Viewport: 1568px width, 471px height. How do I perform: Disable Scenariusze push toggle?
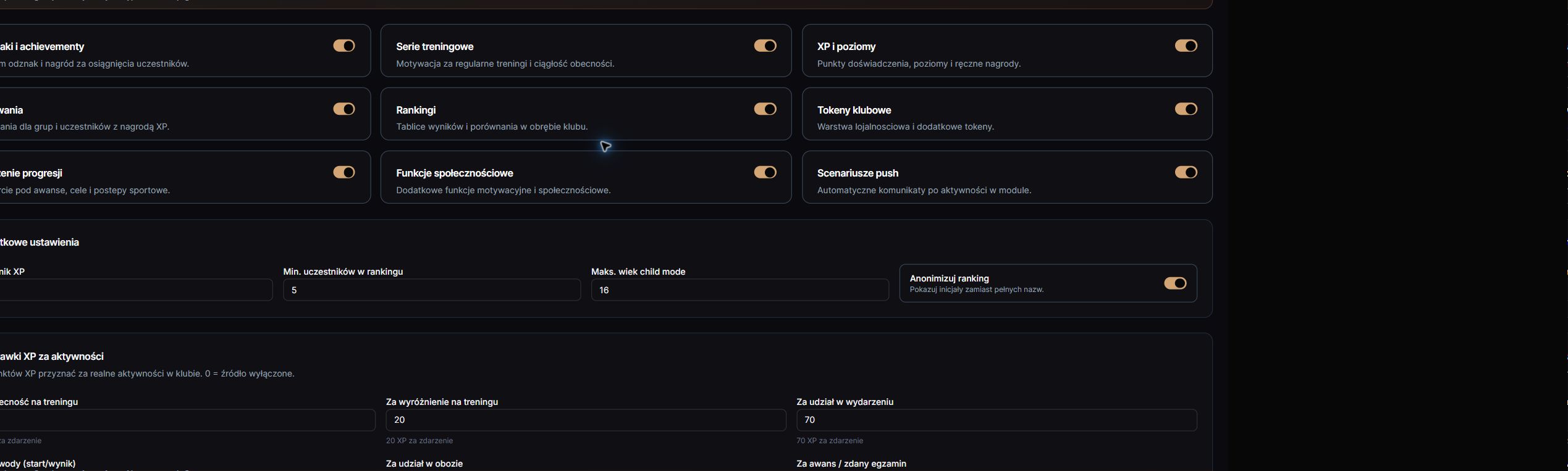point(1186,172)
